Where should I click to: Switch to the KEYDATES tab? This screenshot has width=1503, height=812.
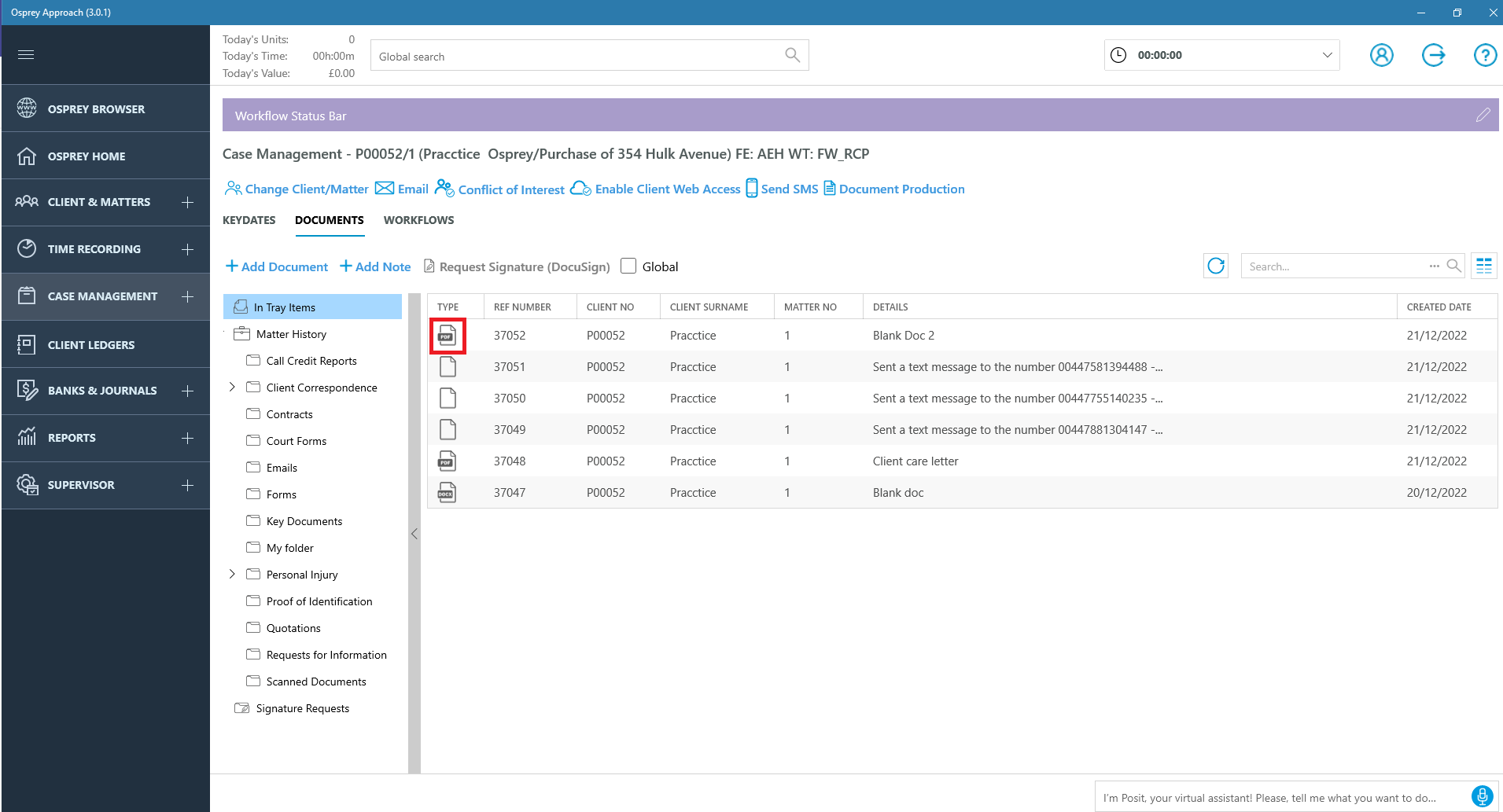coord(249,220)
